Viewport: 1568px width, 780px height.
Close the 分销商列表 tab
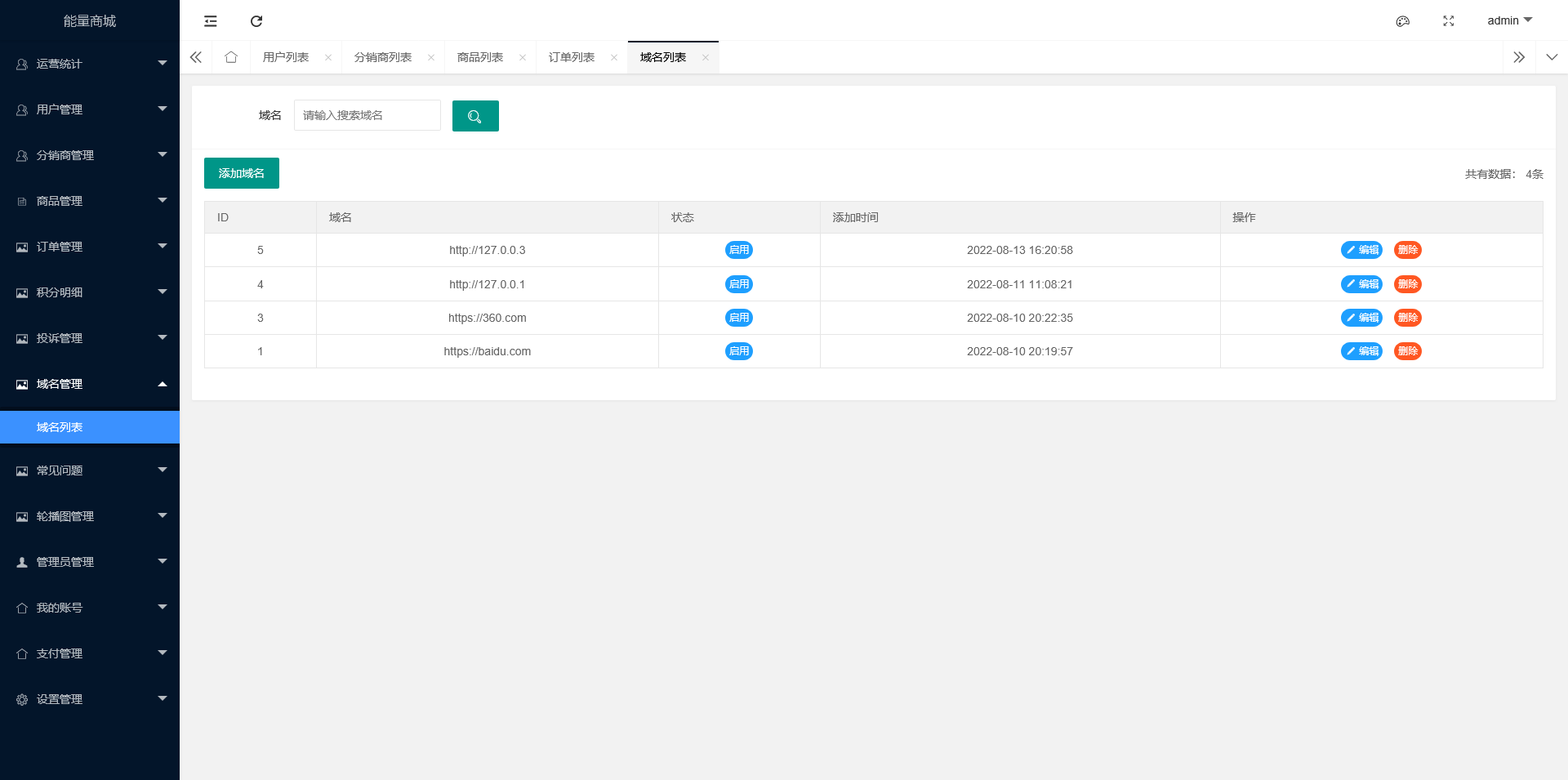pos(431,57)
